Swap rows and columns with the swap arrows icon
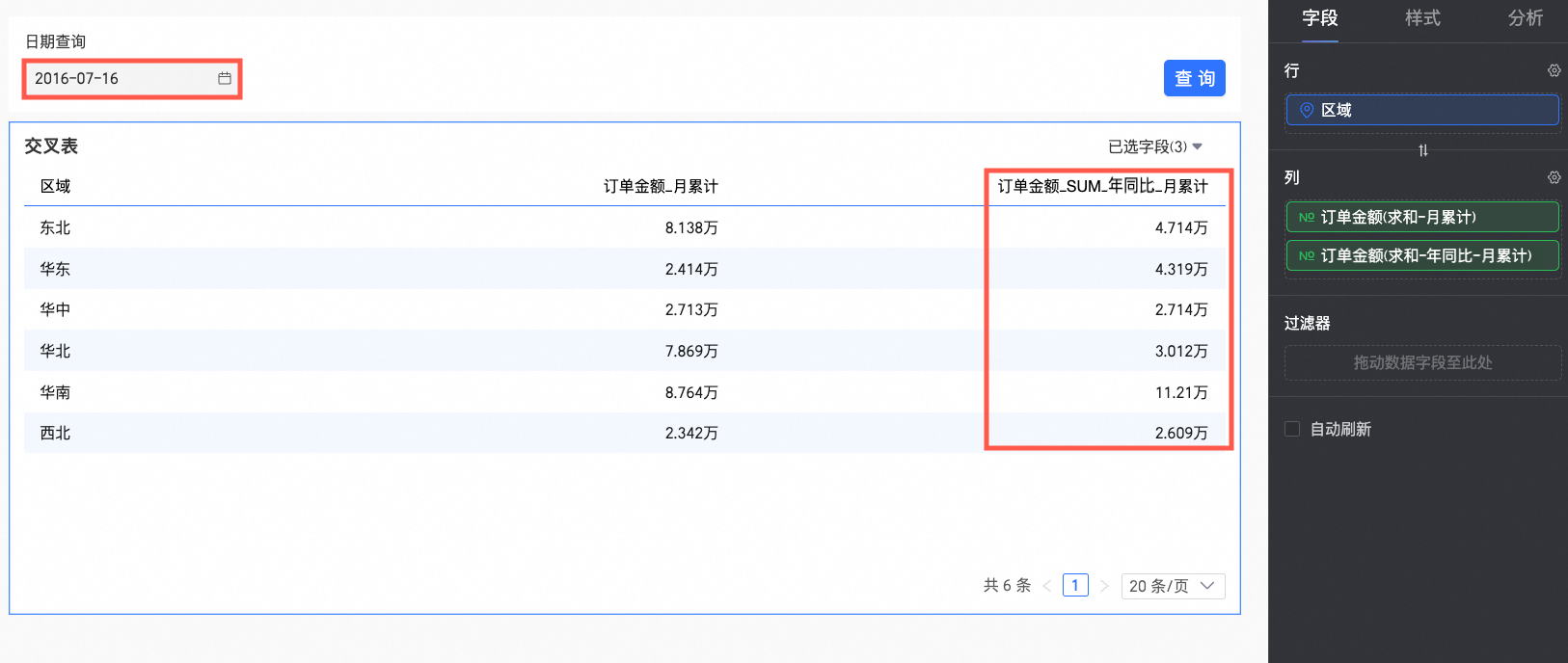The height and width of the screenshot is (663, 1568). (x=1423, y=150)
